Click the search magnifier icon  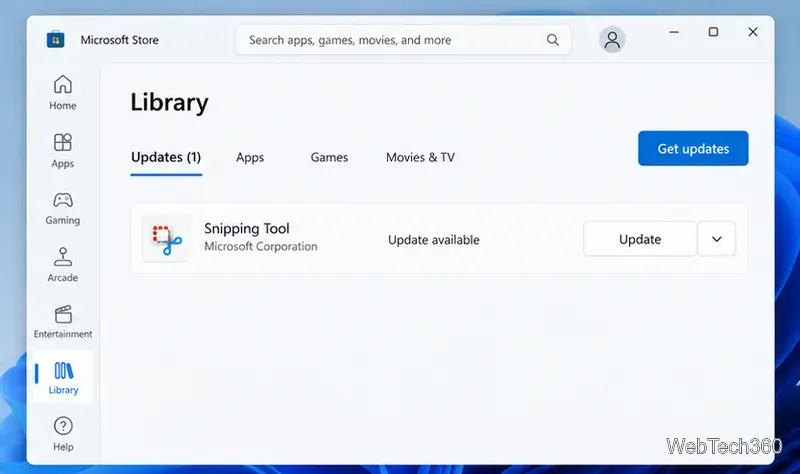[553, 40]
